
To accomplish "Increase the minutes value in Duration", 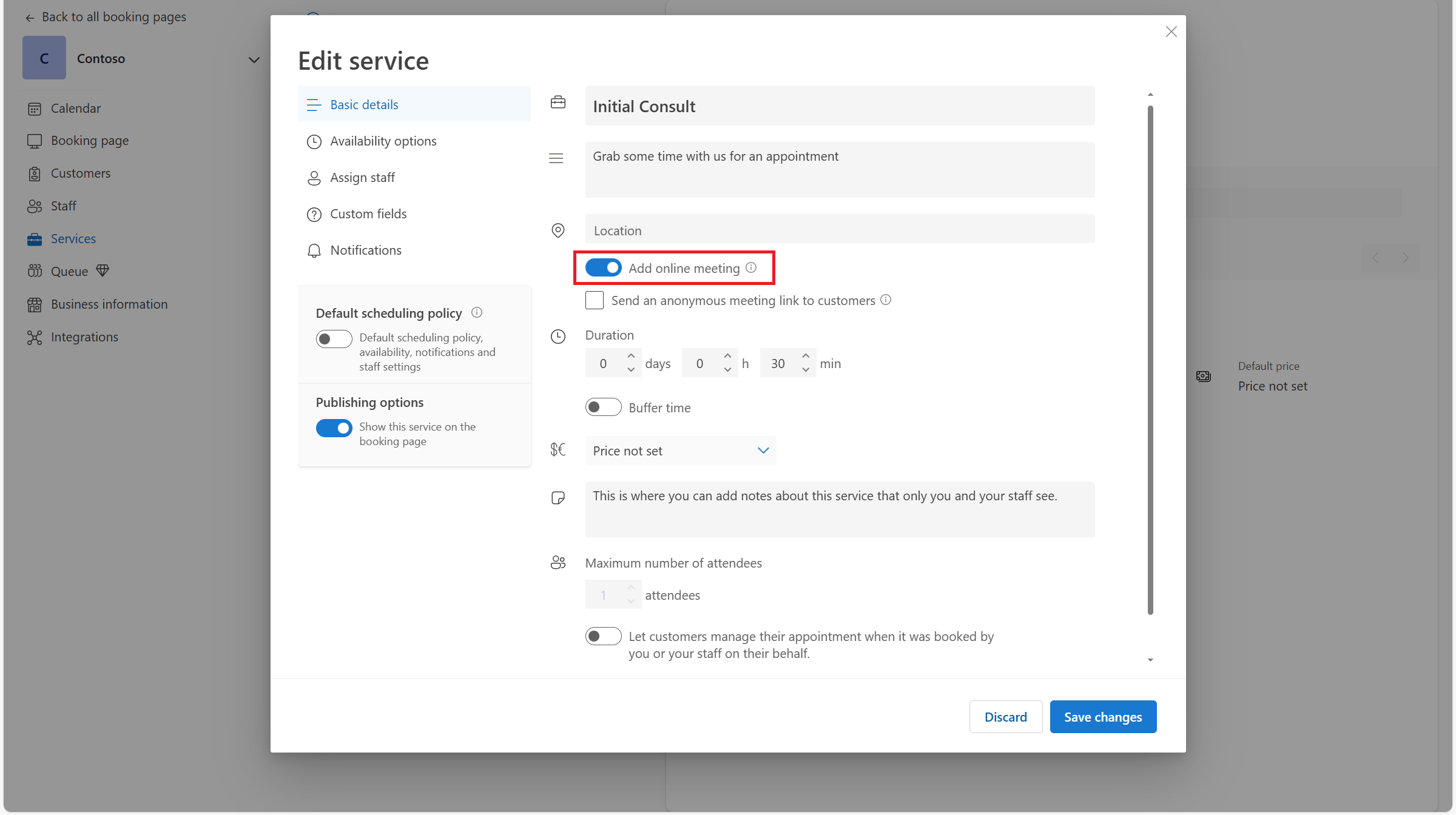I will (806, 357).
